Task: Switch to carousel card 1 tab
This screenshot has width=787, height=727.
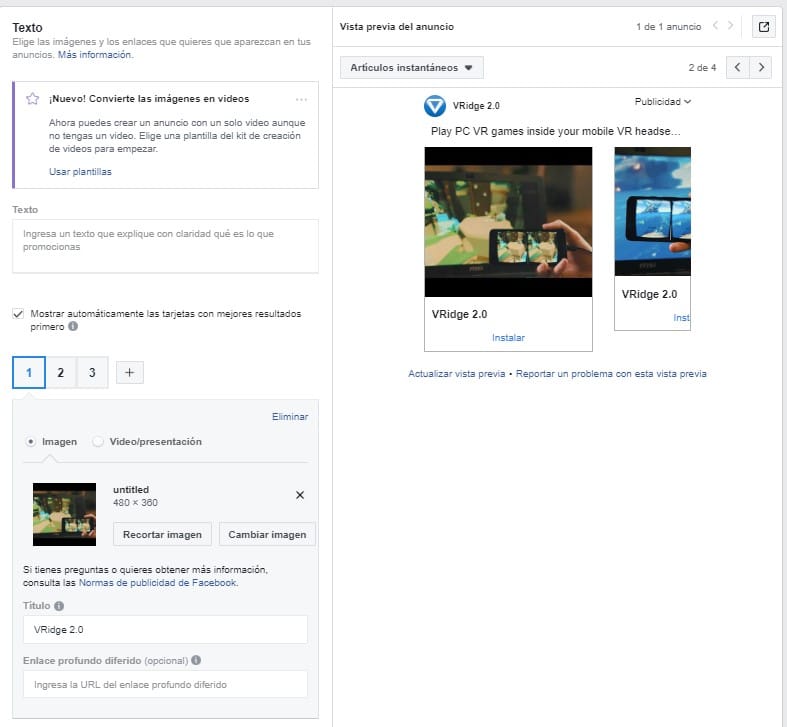Action: [29, 373]
